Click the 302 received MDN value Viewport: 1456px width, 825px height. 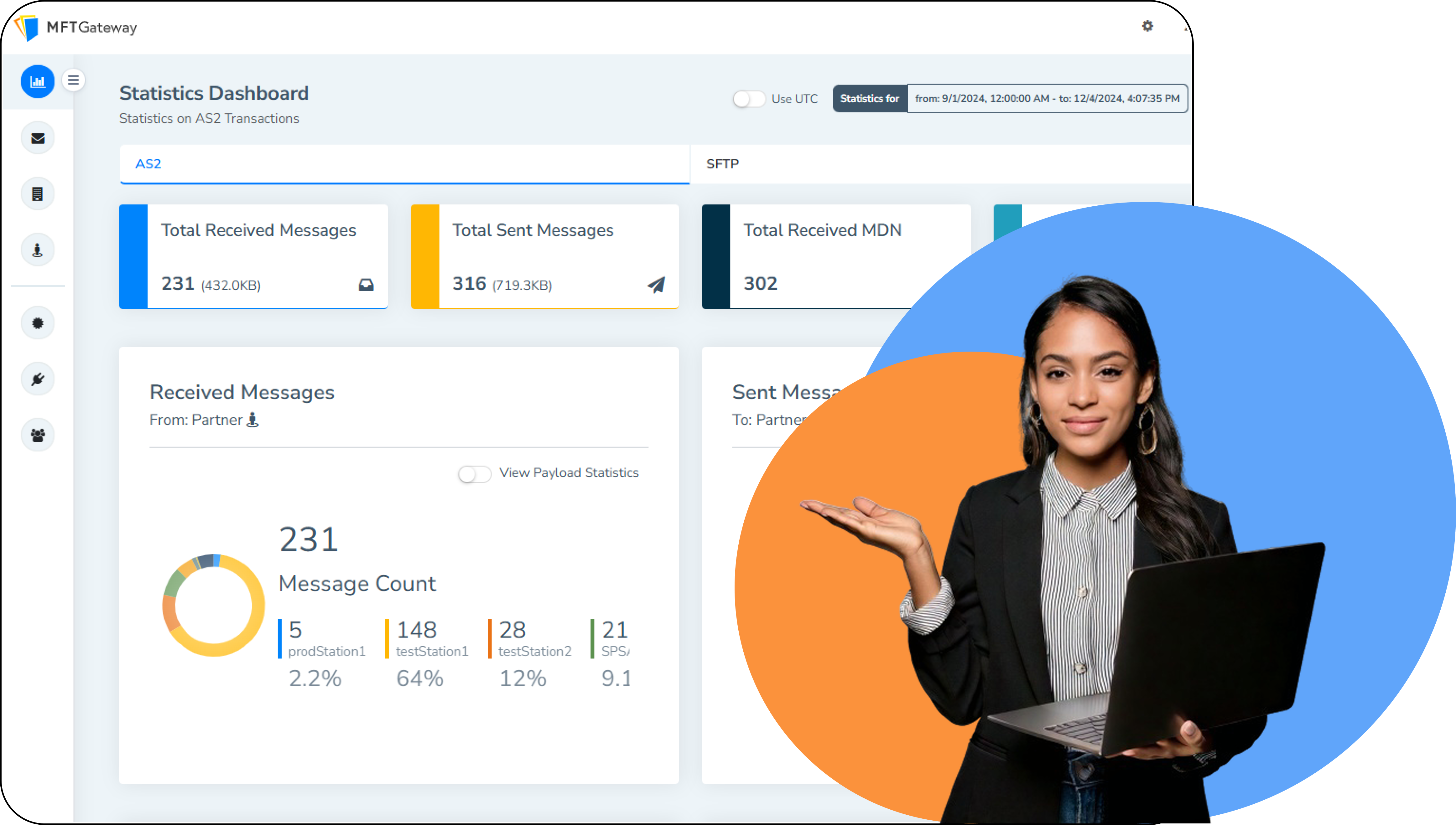[x=761, y=283]
